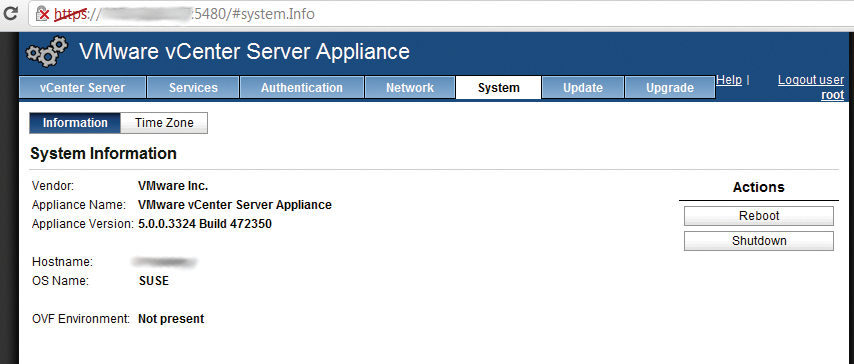Viewport: 854px width, 364px height.
Task: Switch to the Time Zone sub-tab
Action: click(164, 123)
